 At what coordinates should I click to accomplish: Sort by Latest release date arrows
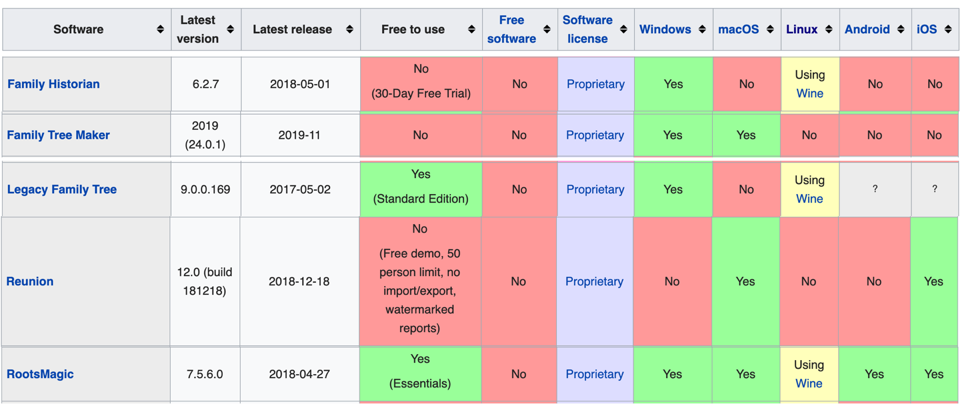pos(349,30)
